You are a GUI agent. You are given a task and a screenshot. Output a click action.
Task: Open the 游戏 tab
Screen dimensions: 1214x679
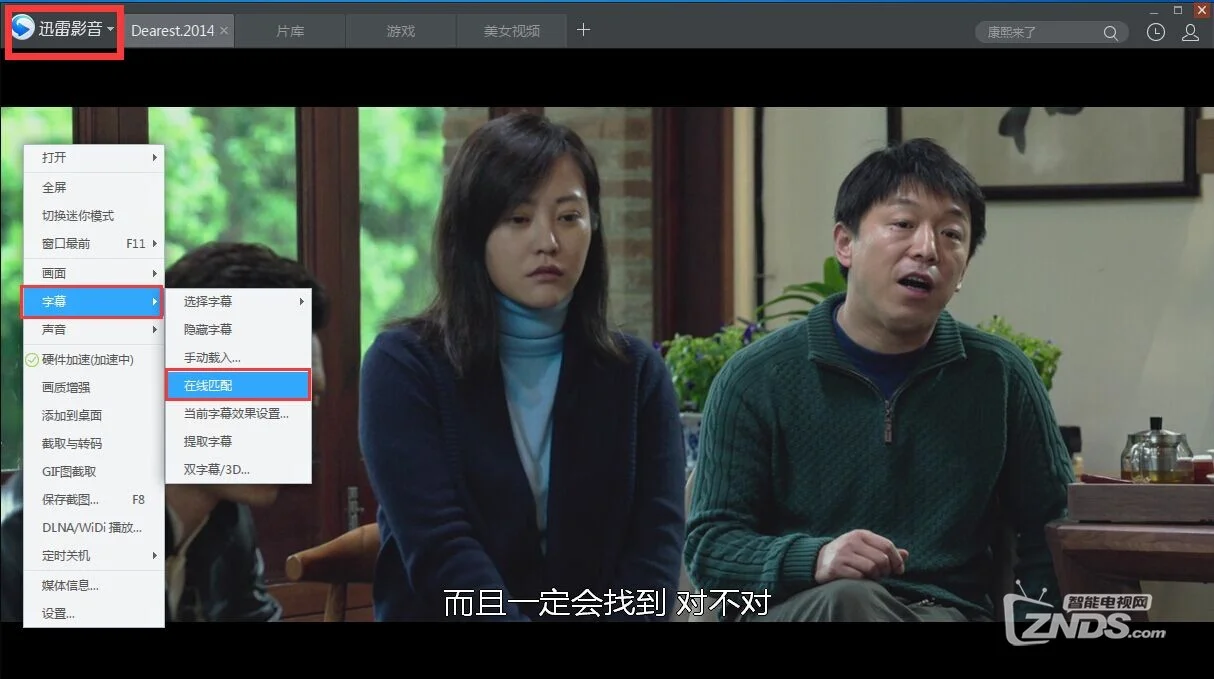(401, 31)
